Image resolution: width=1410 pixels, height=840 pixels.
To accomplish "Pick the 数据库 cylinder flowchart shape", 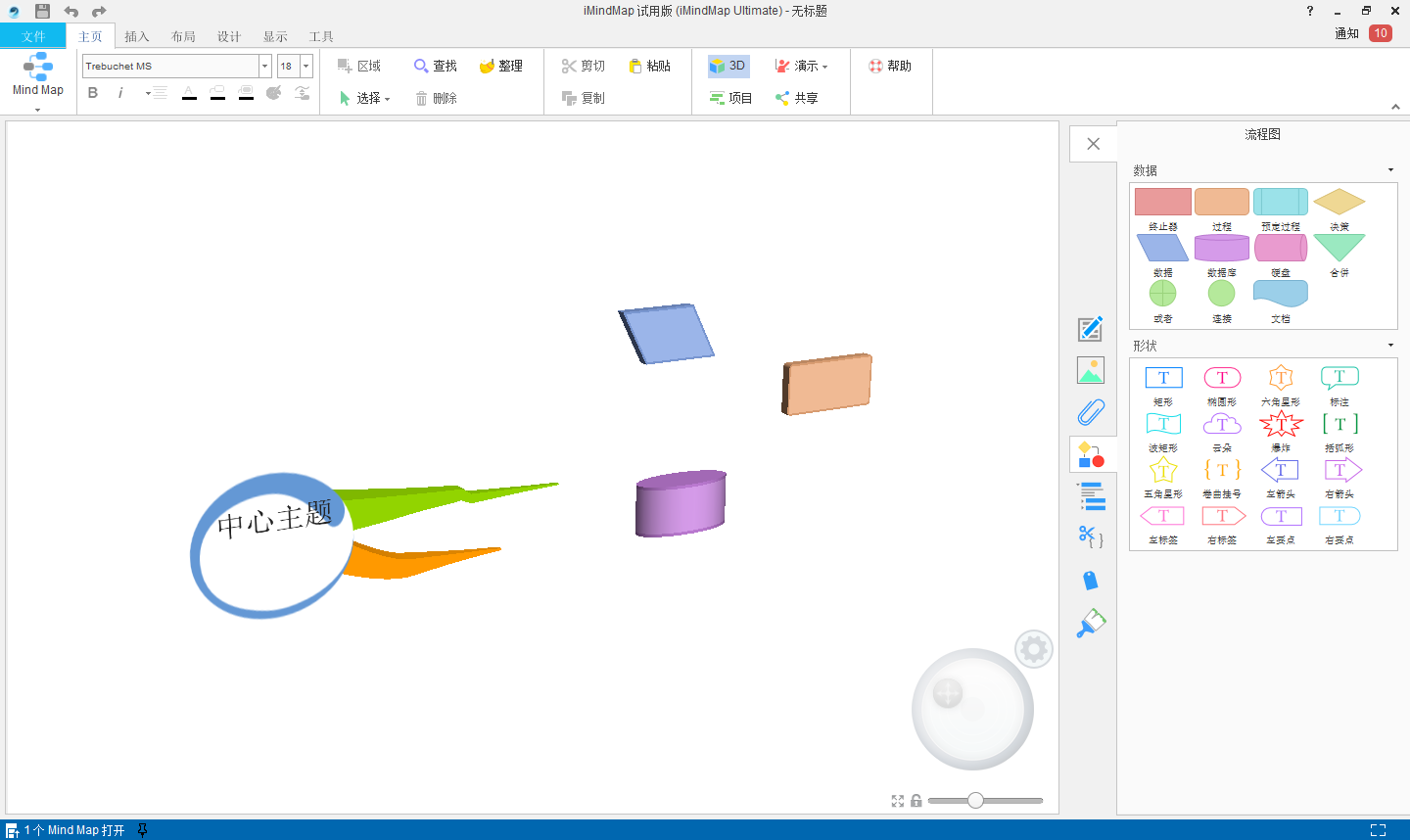I will 1221,249.
